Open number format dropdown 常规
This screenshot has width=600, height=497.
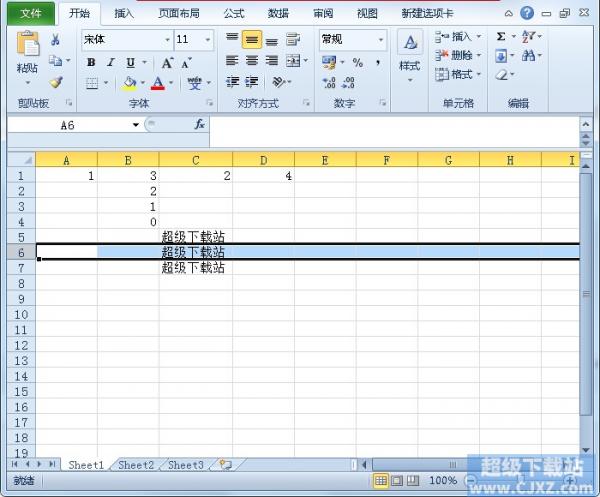point(381,39)
